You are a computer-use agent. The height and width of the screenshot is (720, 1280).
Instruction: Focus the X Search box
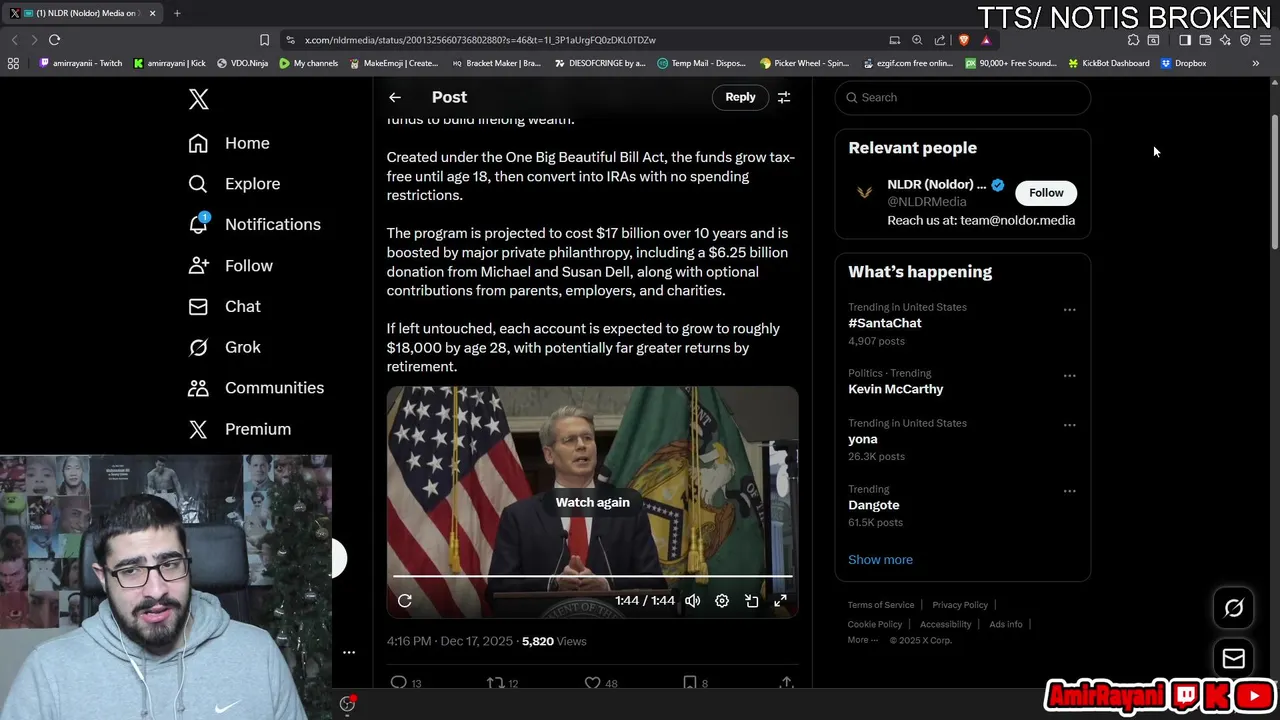(963, 97)
